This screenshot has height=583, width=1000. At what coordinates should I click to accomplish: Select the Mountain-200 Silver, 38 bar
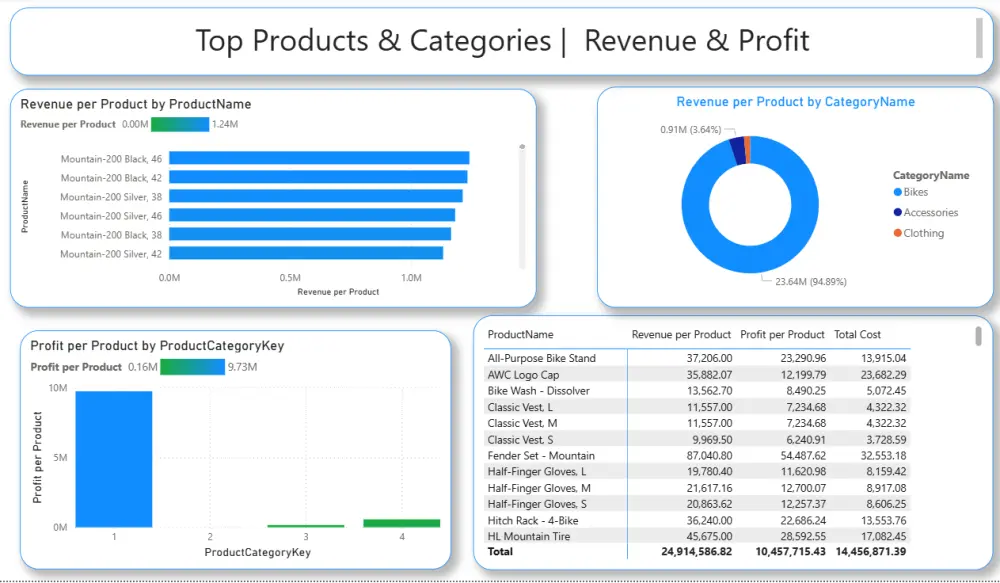316,196
